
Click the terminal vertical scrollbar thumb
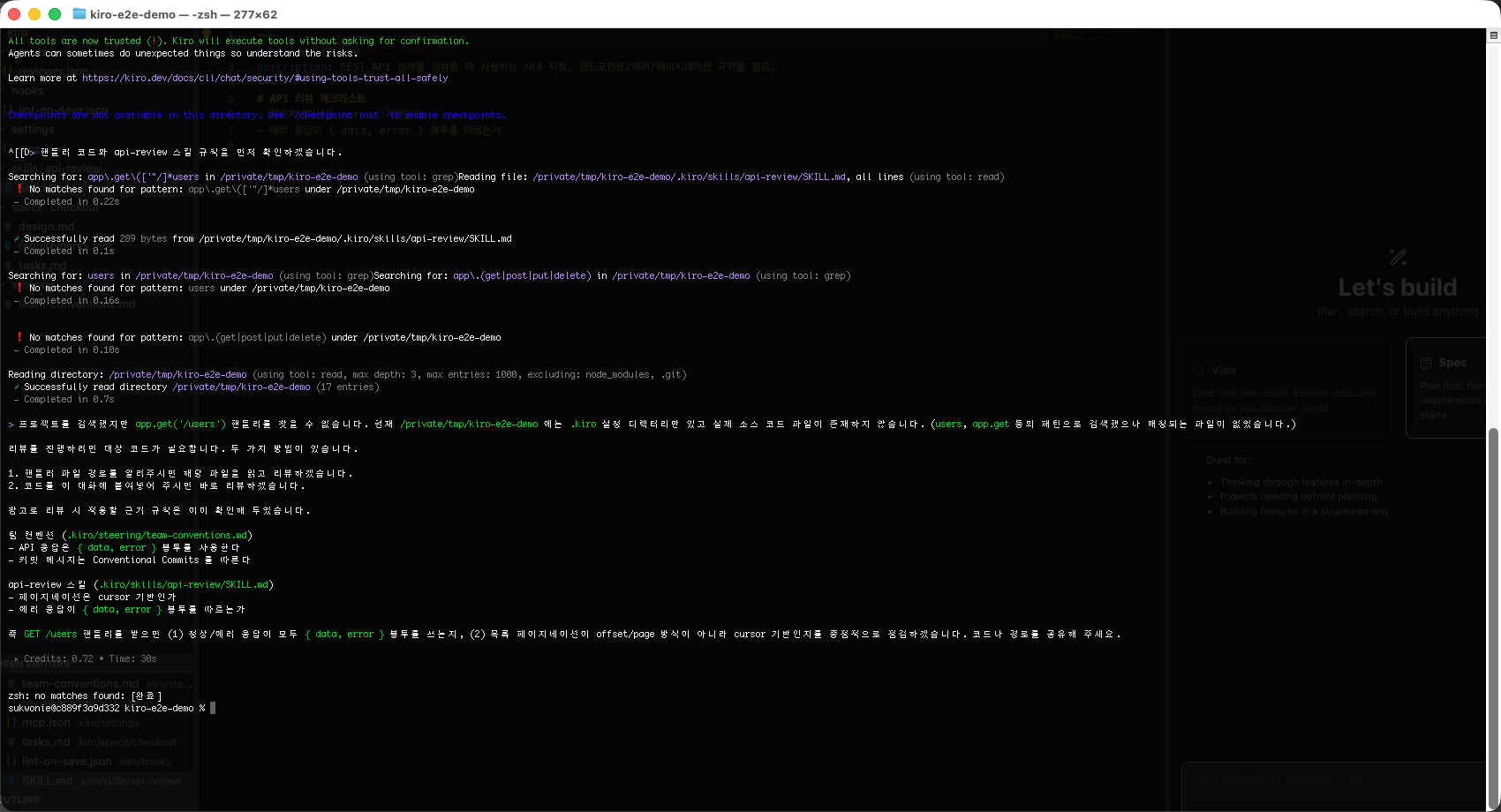point(1494,616)
